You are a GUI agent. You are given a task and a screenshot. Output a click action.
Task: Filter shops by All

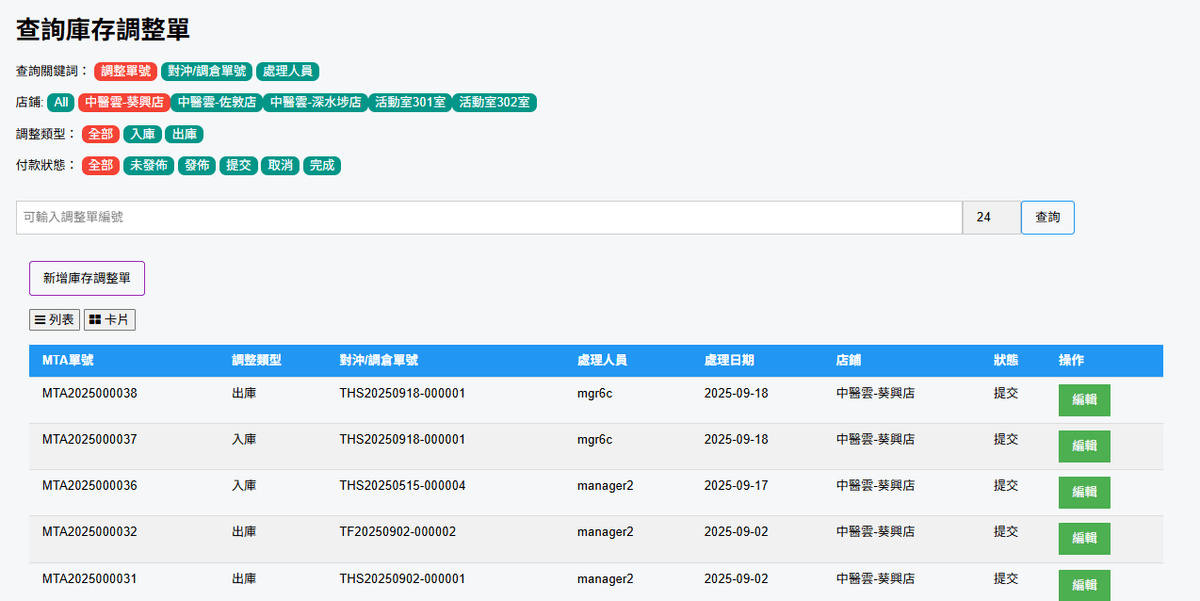coord(61,102)
